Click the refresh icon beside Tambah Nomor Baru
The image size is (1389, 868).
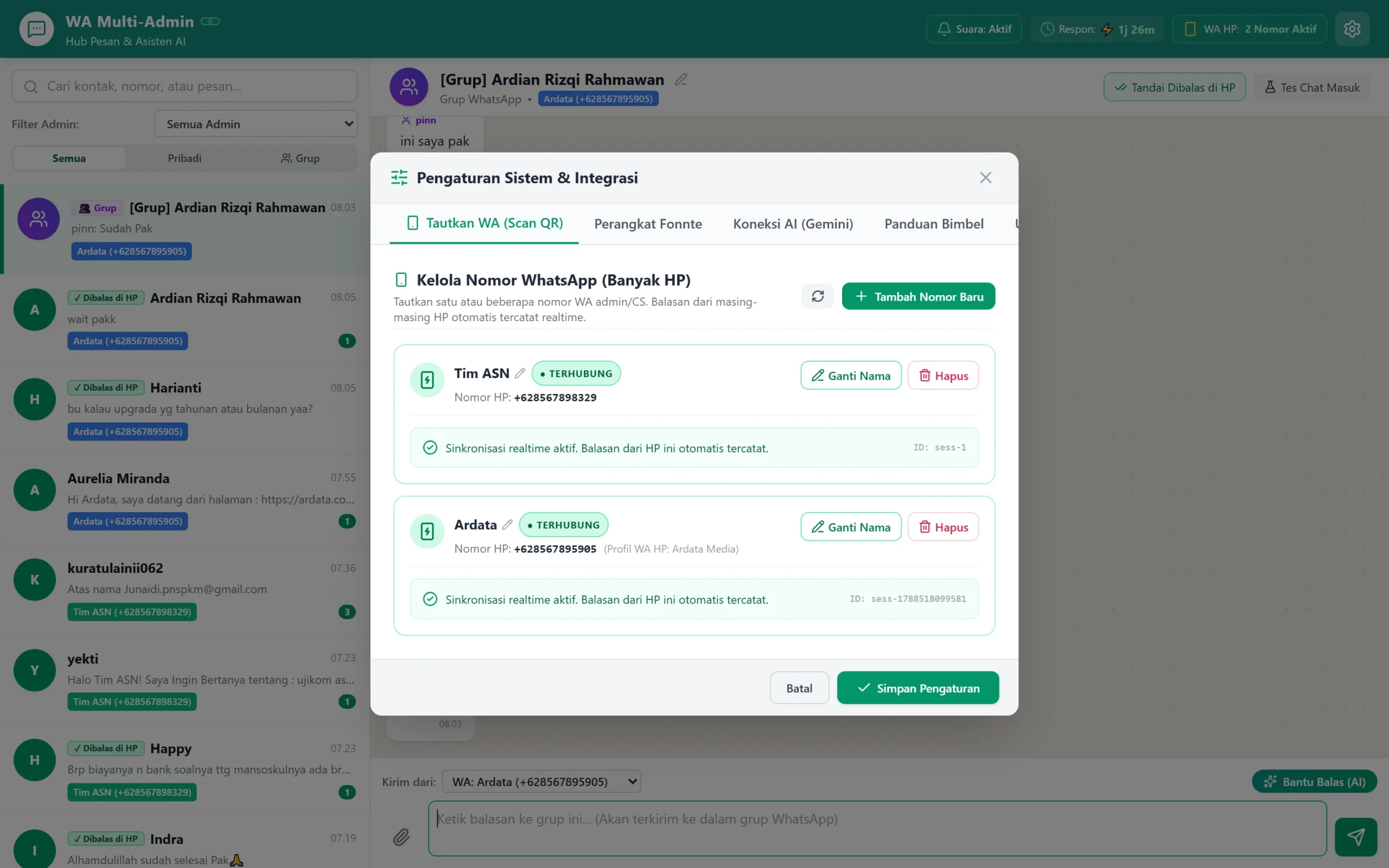[817, 296]
